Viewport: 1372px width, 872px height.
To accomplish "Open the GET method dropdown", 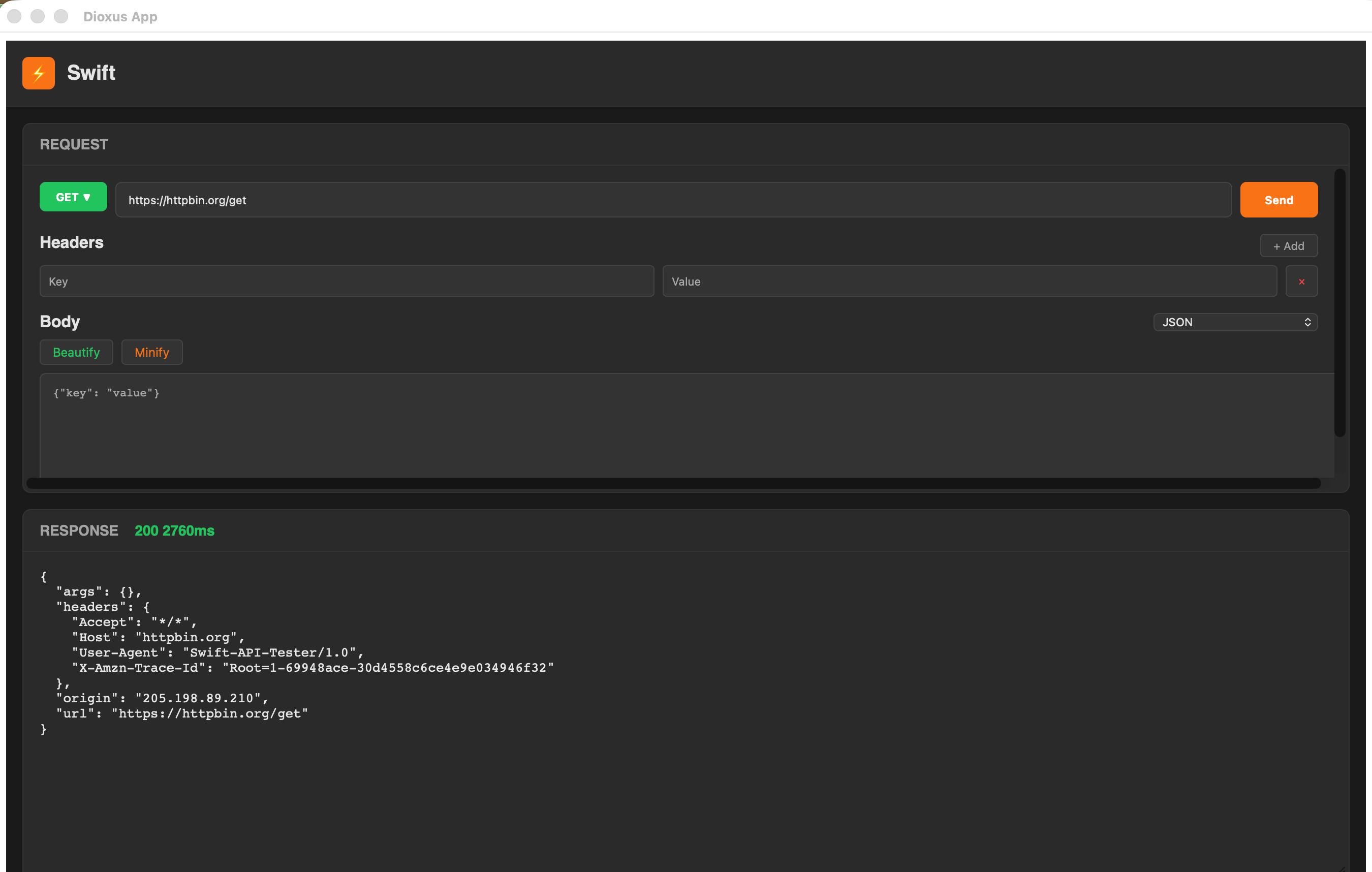I will coord(73,197).
